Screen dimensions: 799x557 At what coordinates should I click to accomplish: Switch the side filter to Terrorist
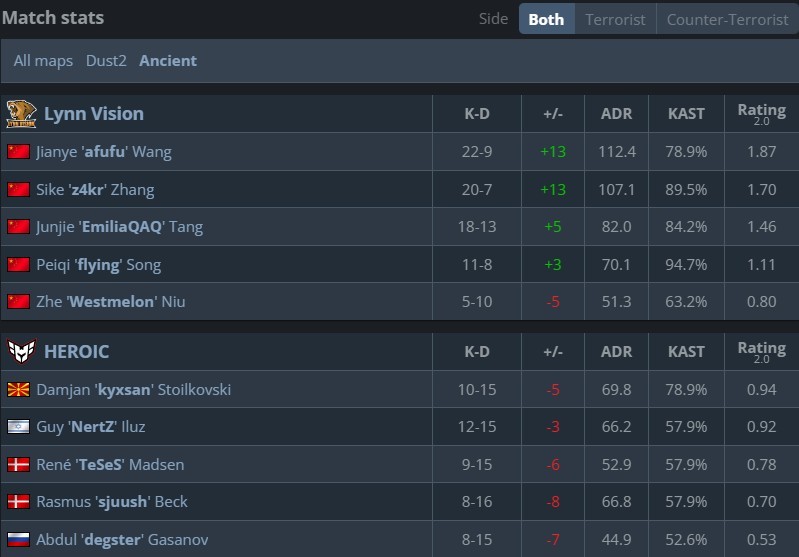coord(615,19)
